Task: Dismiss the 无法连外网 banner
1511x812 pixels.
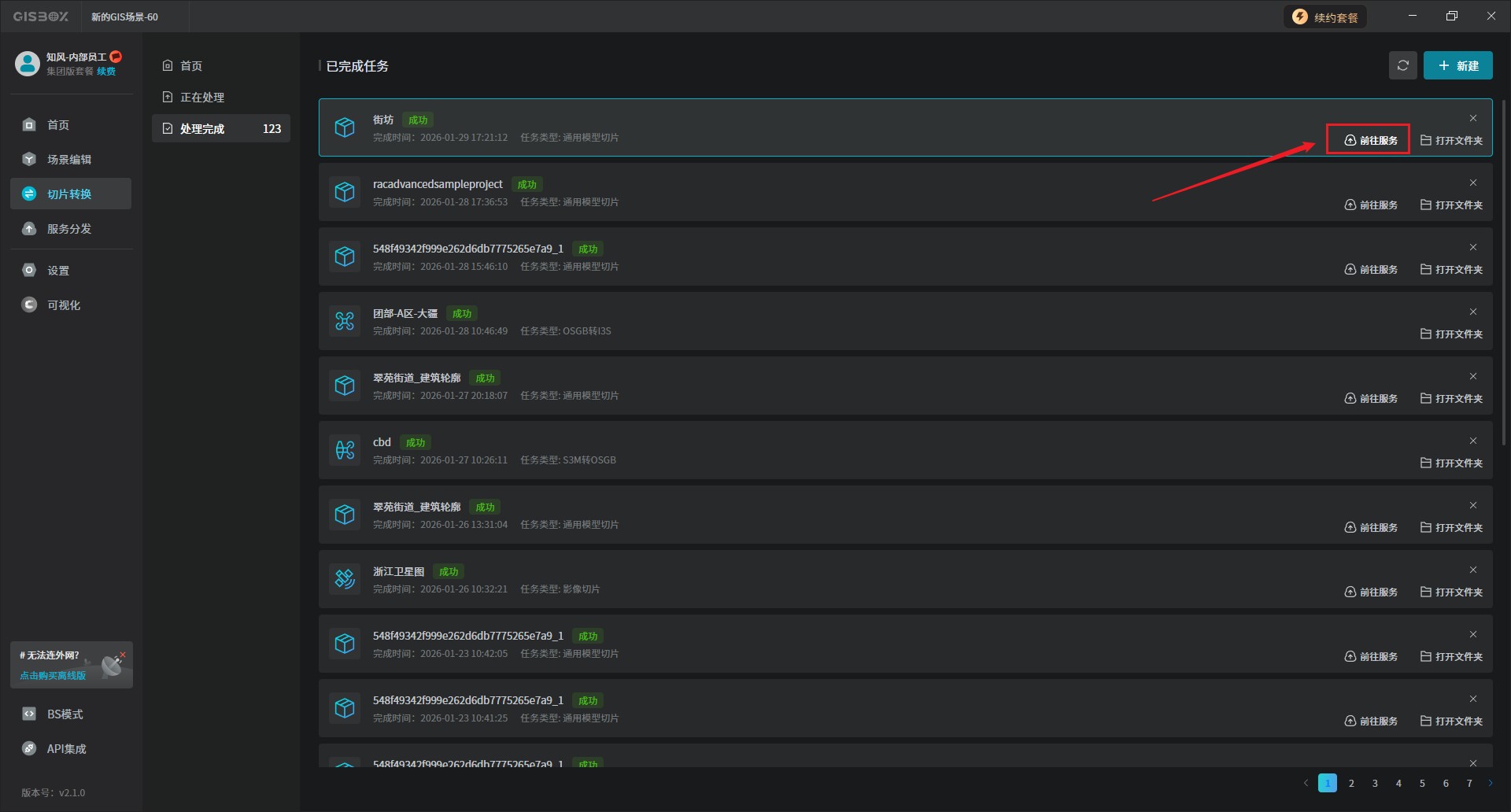Action: click(123, 655)
